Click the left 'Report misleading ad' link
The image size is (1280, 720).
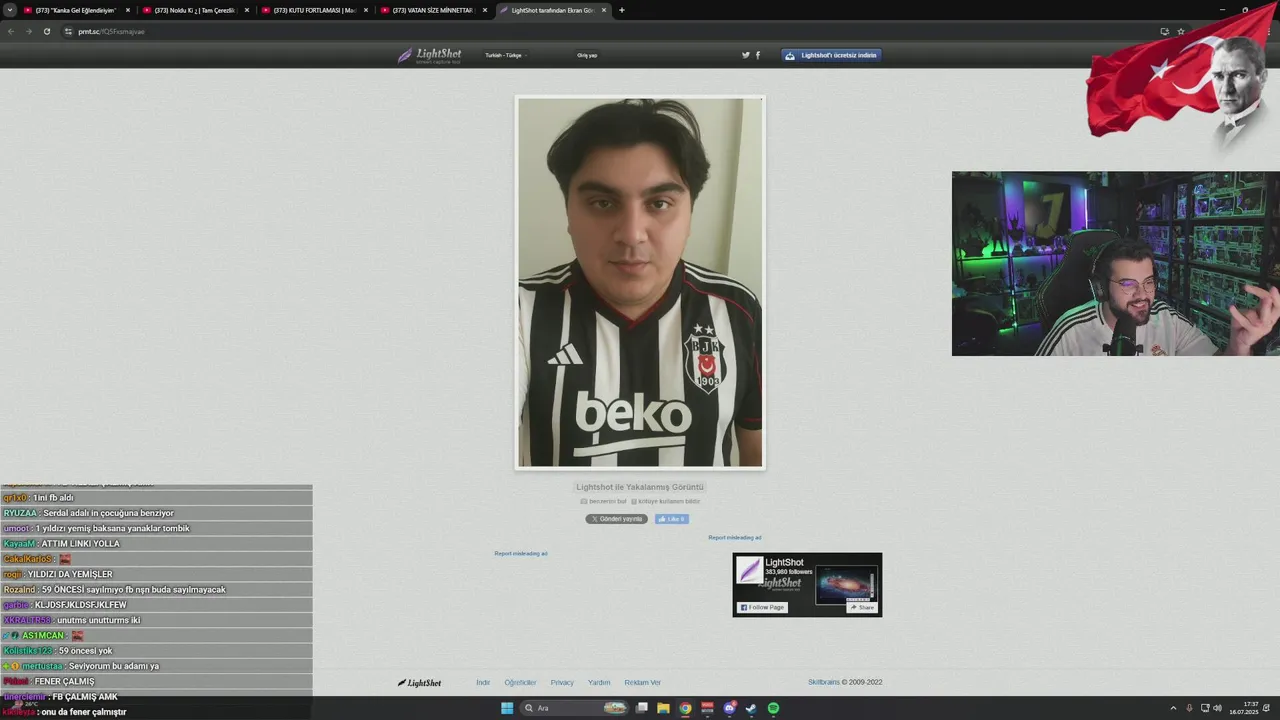pyautogui.click(x=521, y=553)
